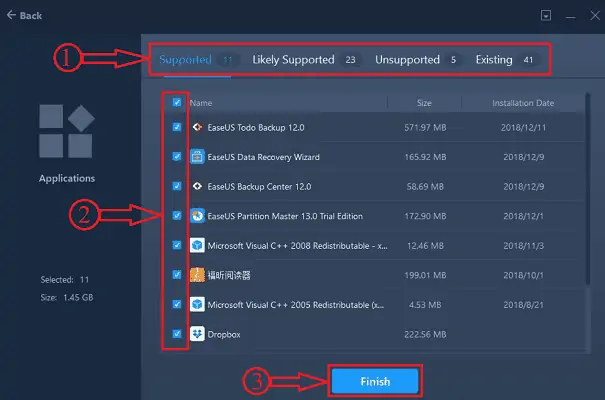Click the 222.56 MB size value
605x400 pixels.
tap(425, 334)
